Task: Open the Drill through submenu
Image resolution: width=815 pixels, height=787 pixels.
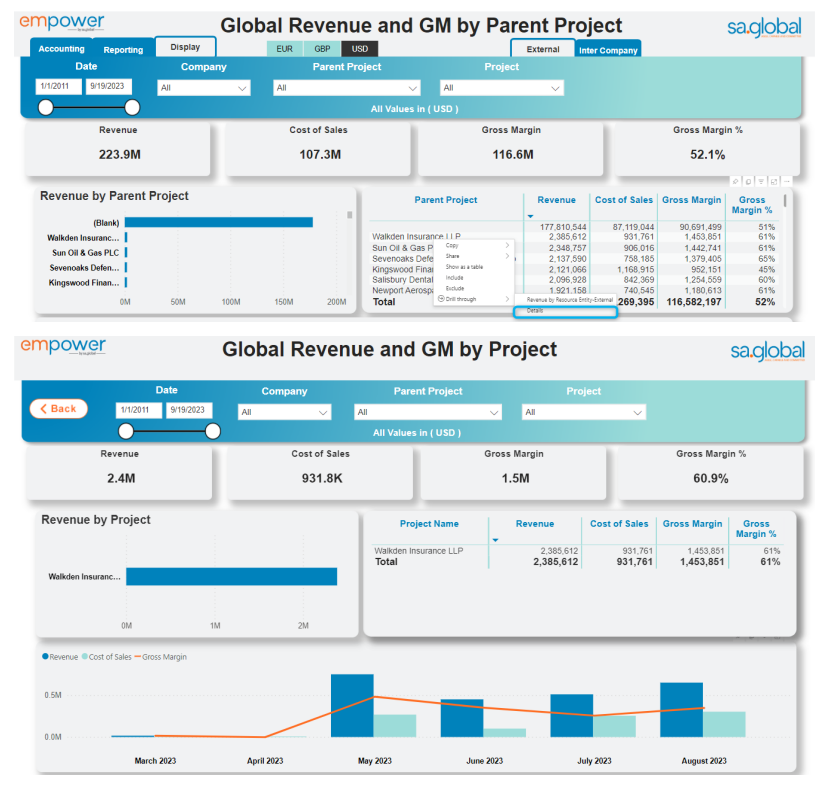Action: tap(474, 299)
